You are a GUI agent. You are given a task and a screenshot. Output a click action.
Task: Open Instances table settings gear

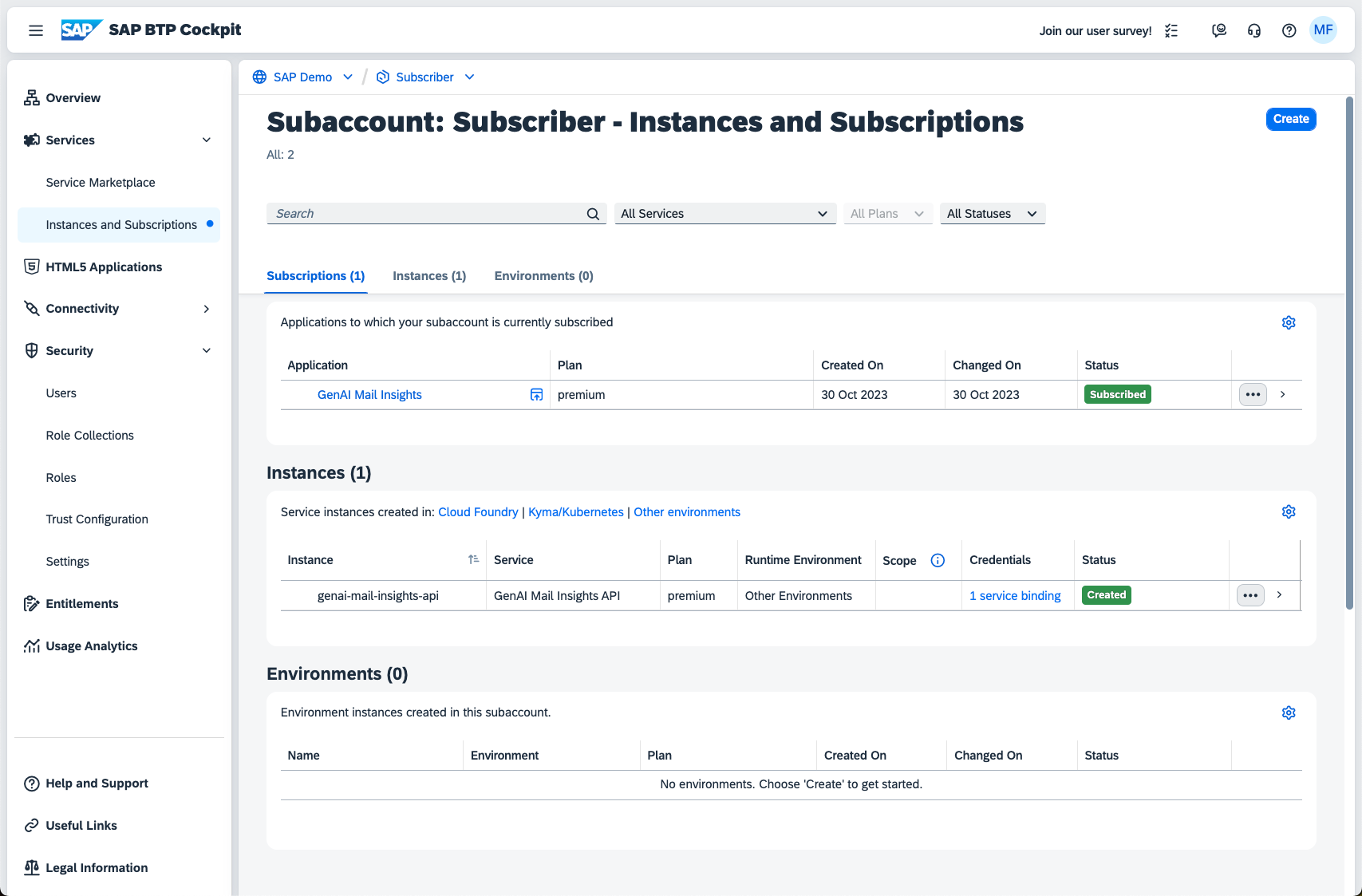tap(1289, 511)
